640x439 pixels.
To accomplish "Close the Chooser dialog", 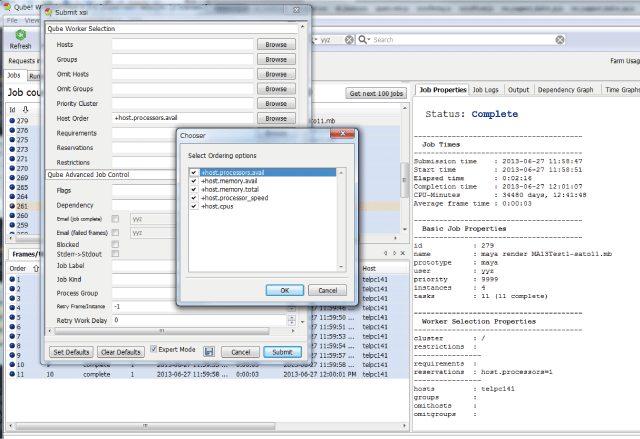I will 342,133.
